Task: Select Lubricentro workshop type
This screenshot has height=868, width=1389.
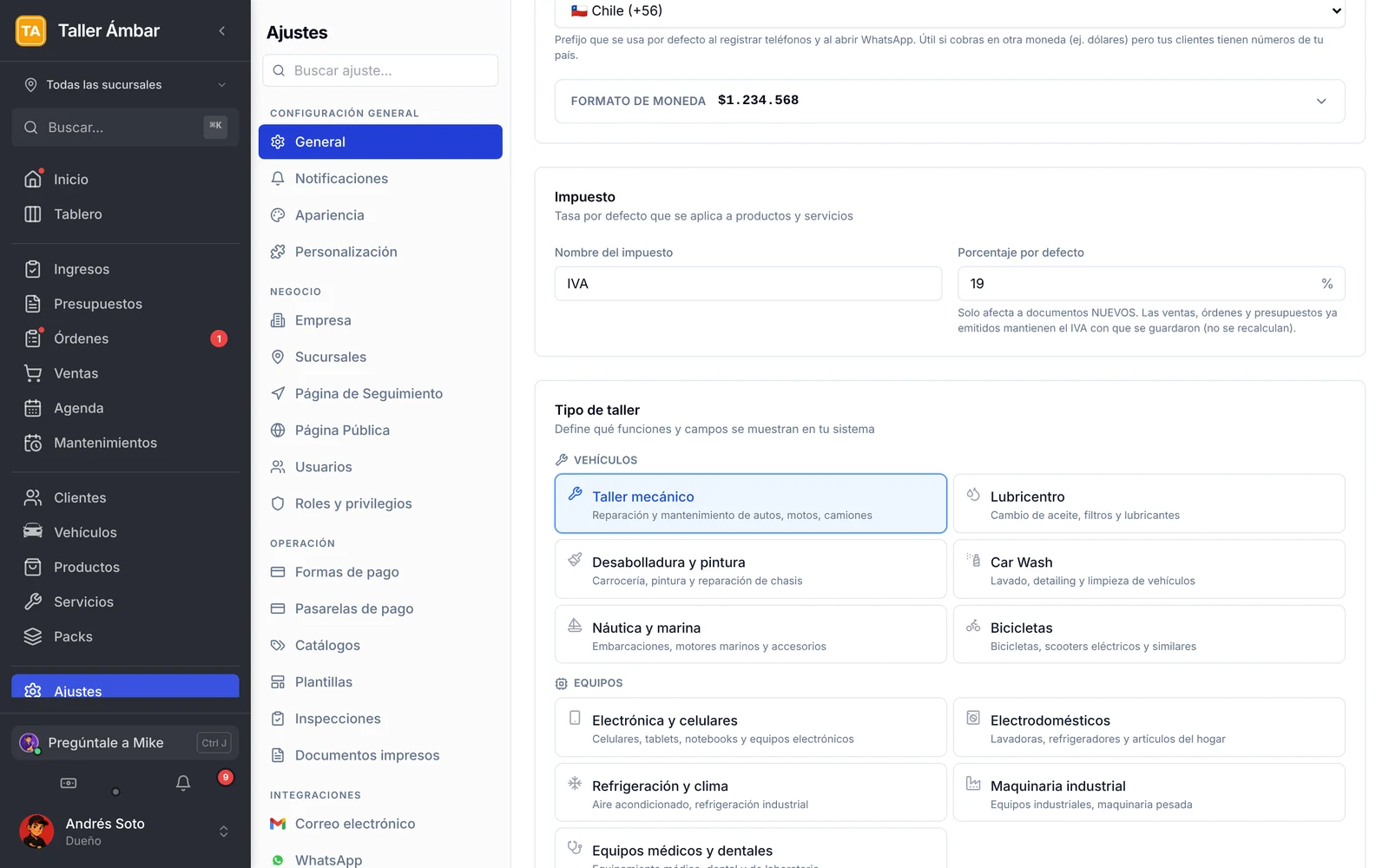Action: click(1149, 503)
